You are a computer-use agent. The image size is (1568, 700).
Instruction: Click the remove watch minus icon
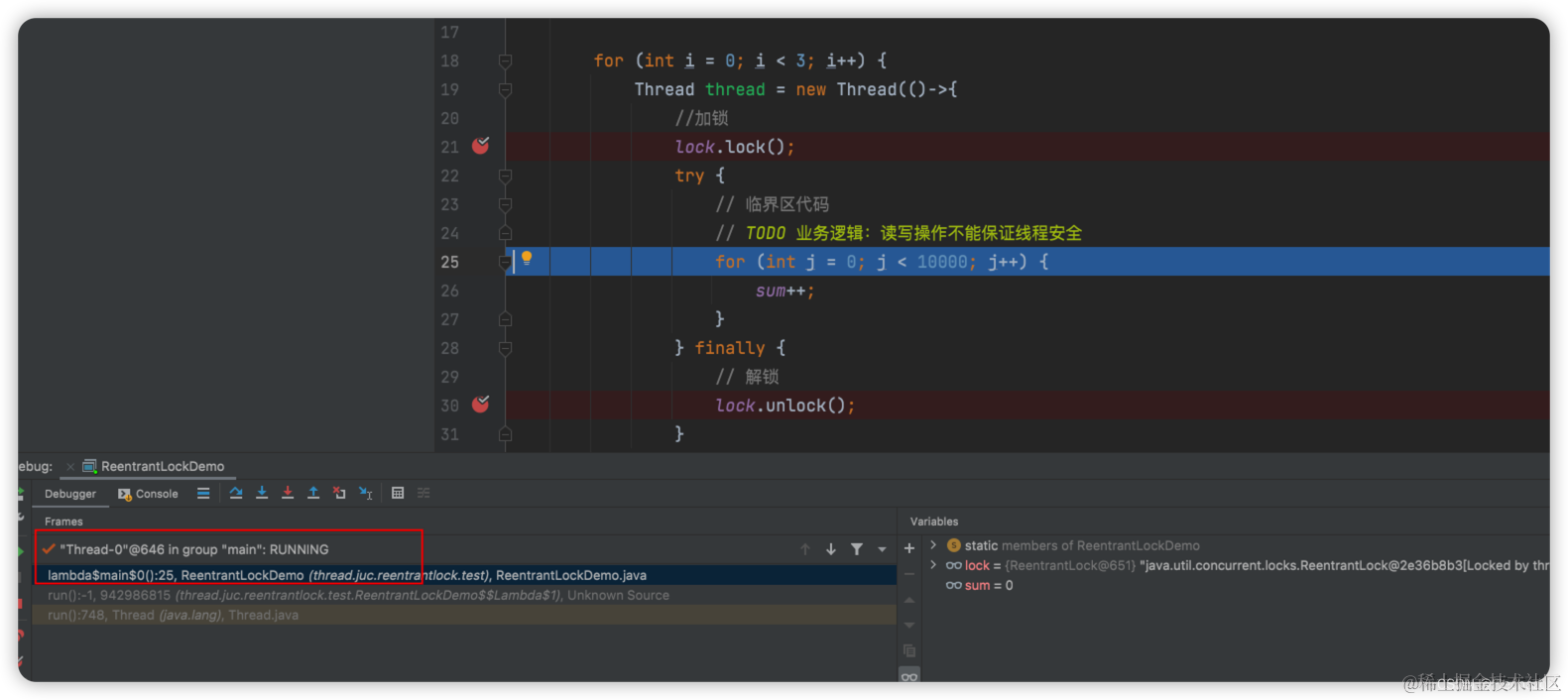coord(909,574)
